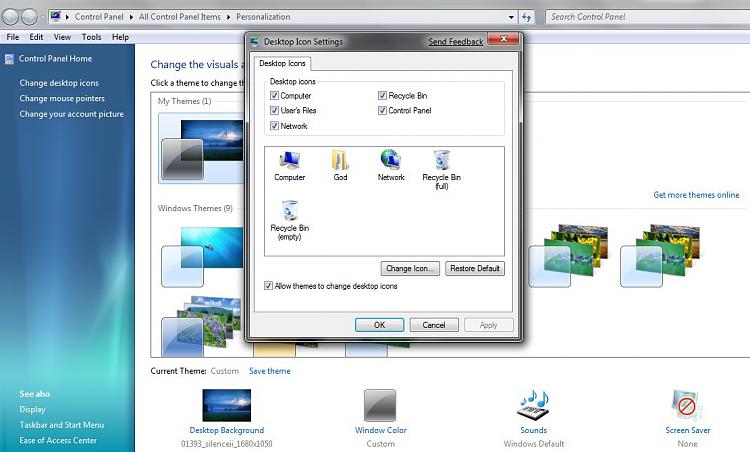Uncheck the Network checkbox
The width and height of the screenshot is (750, 452).
pyautogui.click(x=274, y=126)
